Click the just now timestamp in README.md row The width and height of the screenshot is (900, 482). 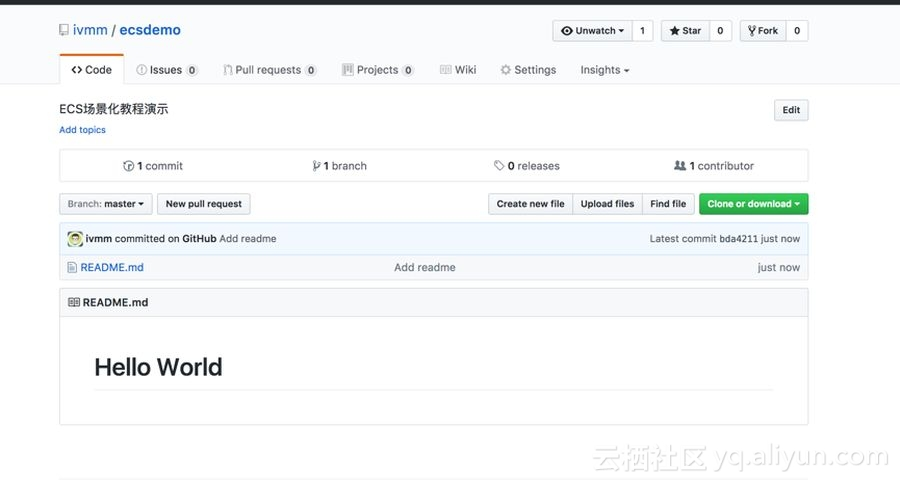pos(778,267)
